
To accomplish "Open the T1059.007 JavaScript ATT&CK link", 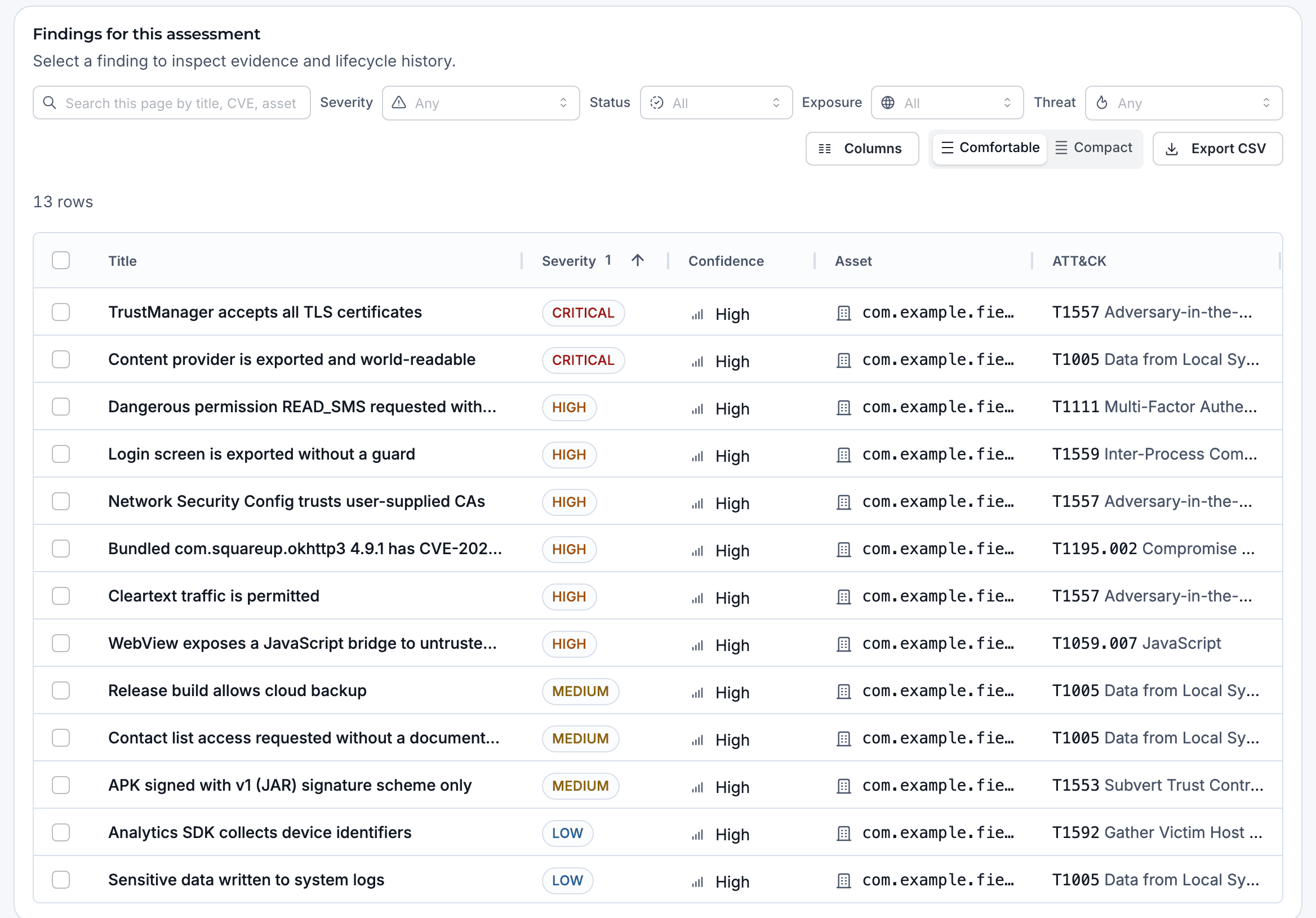I will pos(1136,644).
